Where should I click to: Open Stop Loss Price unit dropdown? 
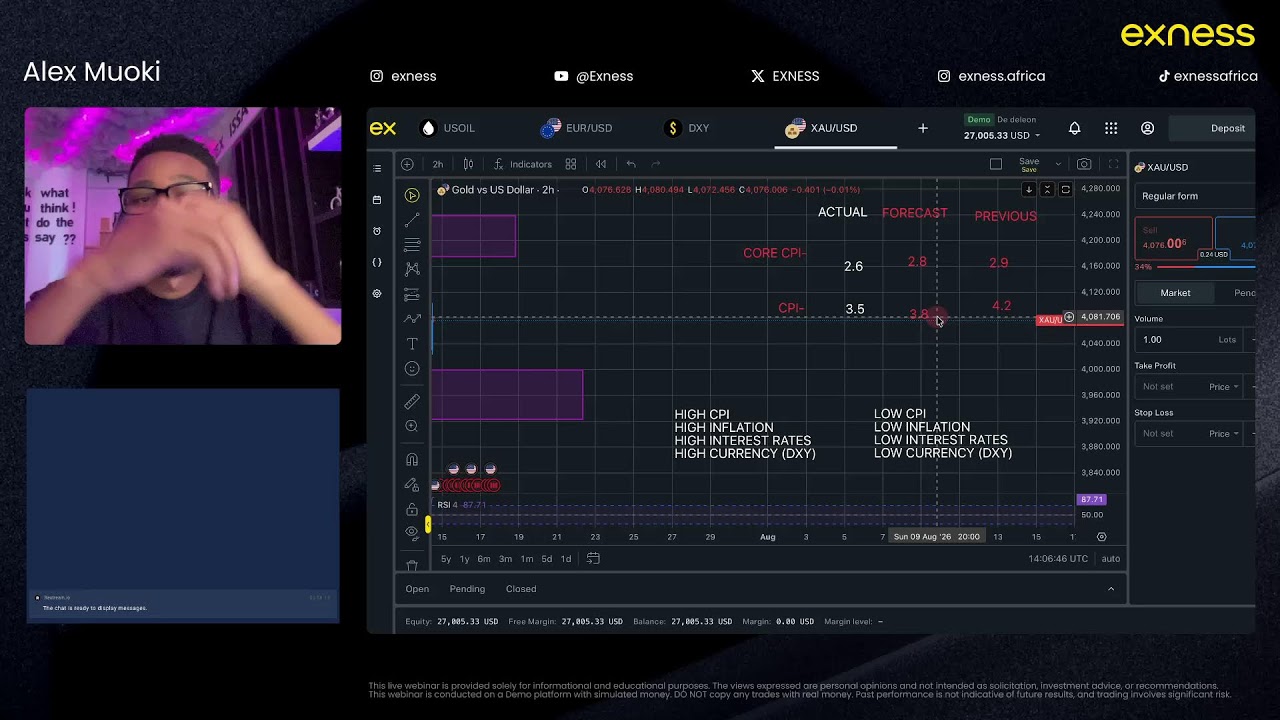1224,434
